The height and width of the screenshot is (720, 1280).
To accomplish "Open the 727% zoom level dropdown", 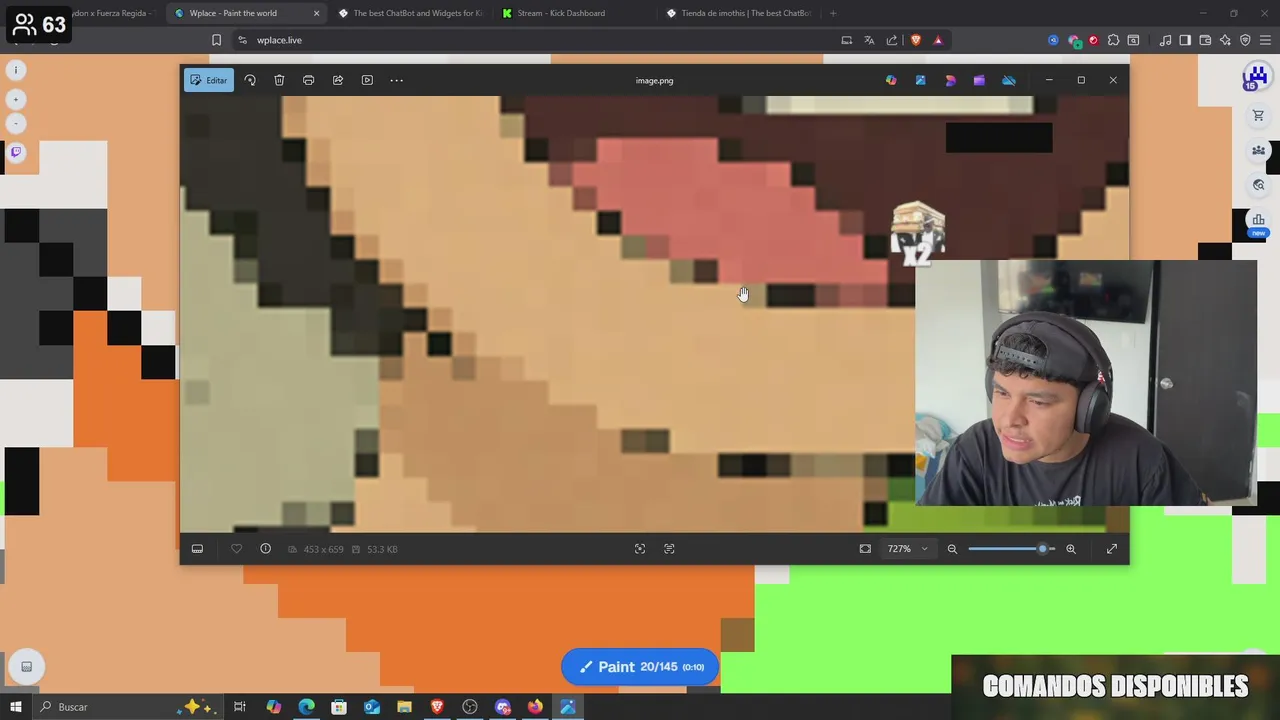I will pos(908,549).
